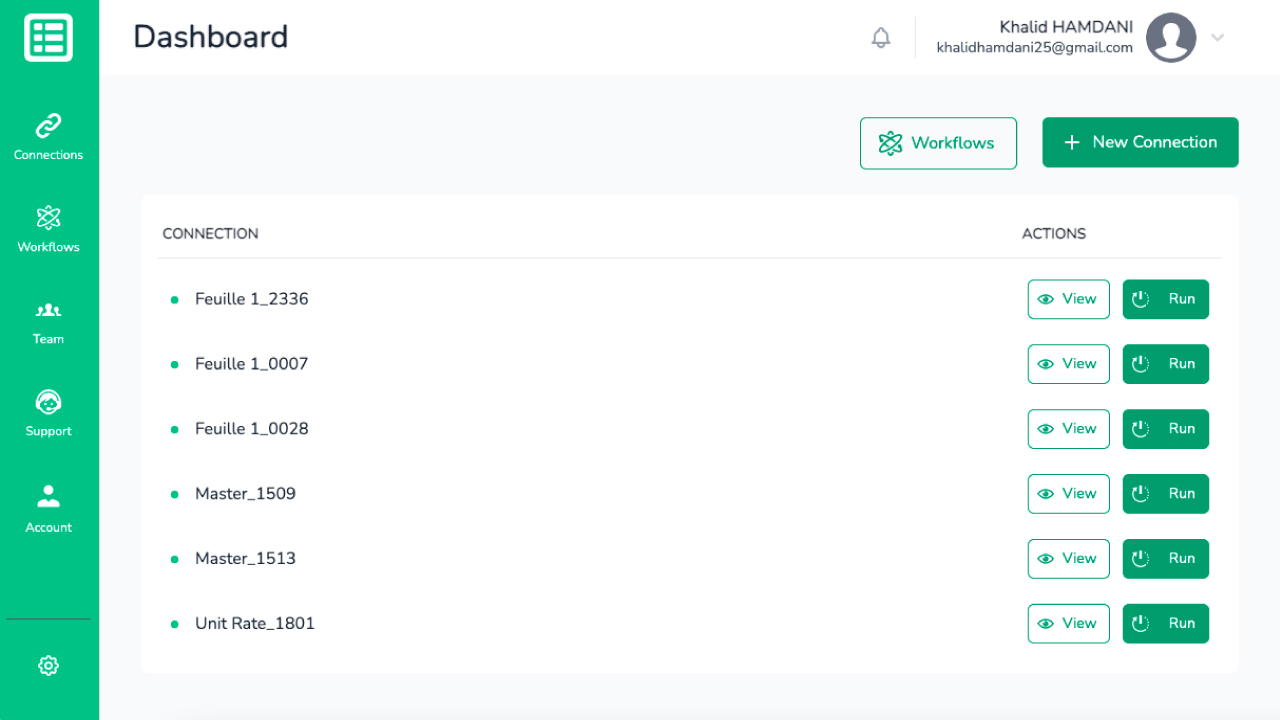Run the Unit Rate_1801 connection
The image size is (1280, 720).
point(1165,624)
